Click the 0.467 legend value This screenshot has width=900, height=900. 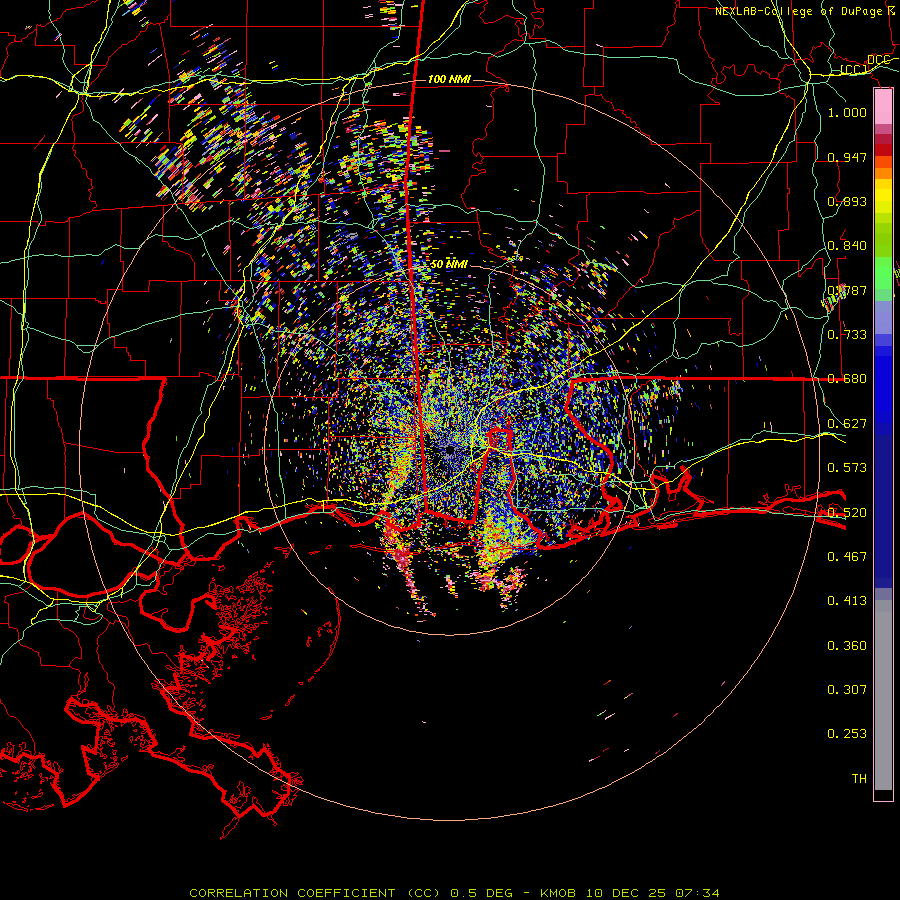[847, 557]
